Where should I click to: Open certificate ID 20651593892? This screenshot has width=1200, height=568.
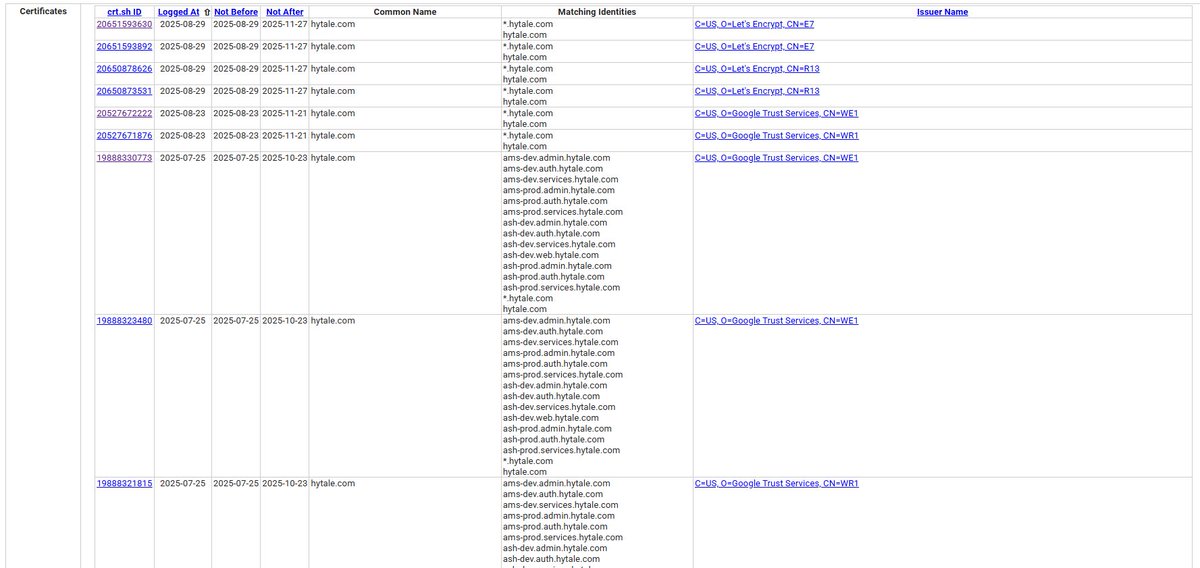tap(124, 46)
